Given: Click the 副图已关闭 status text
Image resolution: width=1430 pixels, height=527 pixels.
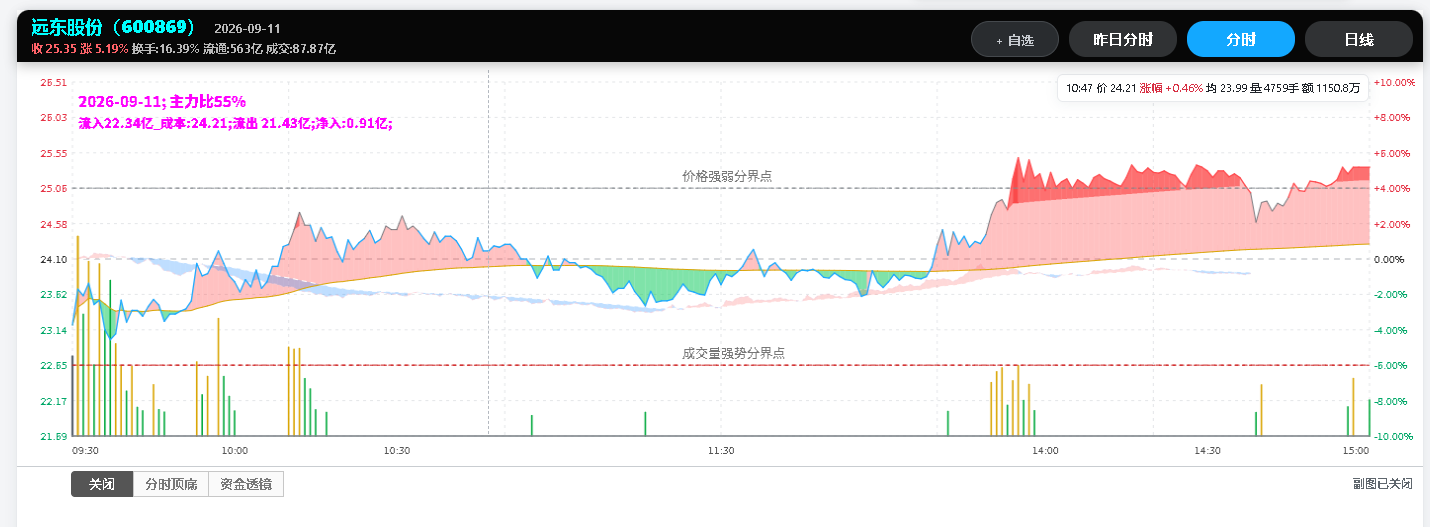Looking at the screenshot, I should [x=1382, y=484].
